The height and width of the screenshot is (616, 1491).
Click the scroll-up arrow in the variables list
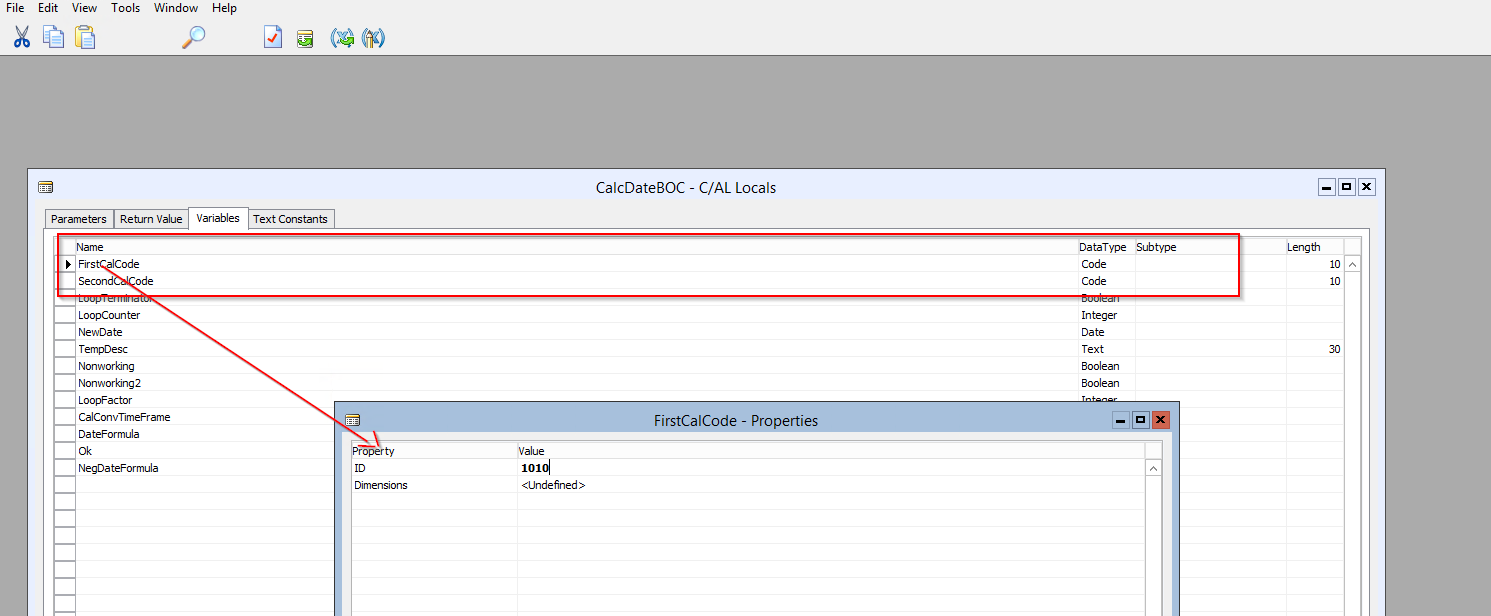click(x=1353, y=263)
